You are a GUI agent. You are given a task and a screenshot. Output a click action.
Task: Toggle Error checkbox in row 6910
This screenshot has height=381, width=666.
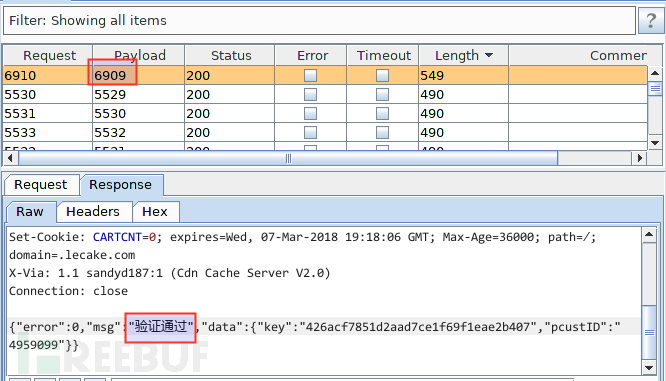pyautogui.click(x=310, y=76)
